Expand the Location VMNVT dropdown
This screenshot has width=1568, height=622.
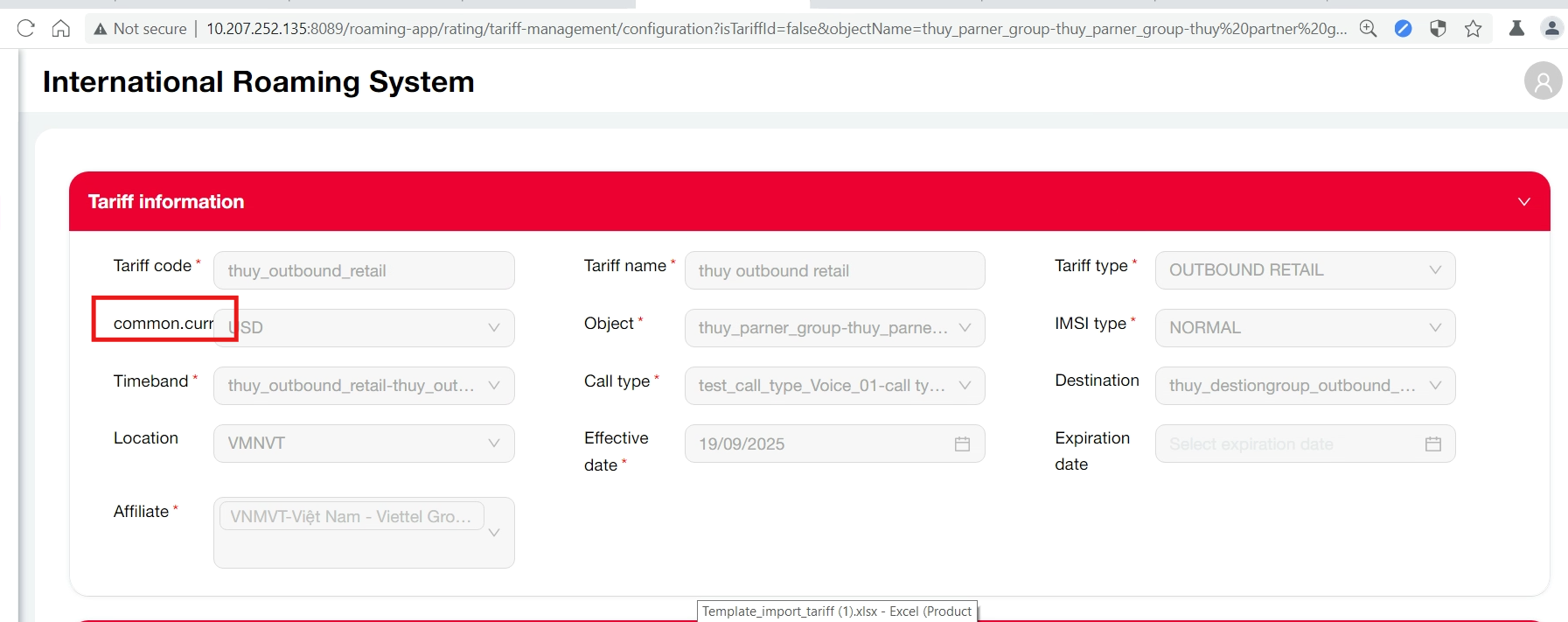[x=363, y=444]
